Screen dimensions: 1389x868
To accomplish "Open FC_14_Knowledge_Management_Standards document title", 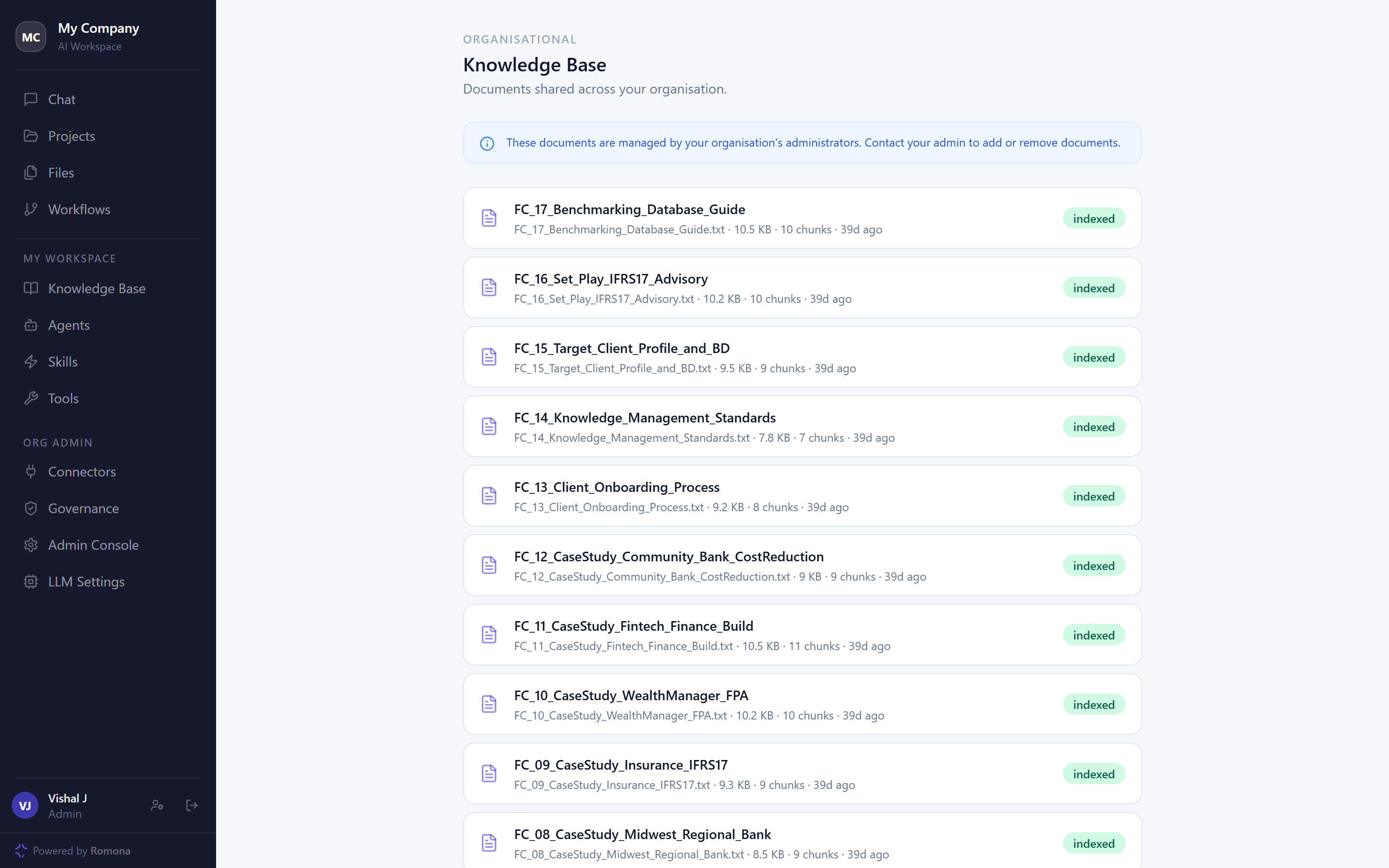I will 645,418.
